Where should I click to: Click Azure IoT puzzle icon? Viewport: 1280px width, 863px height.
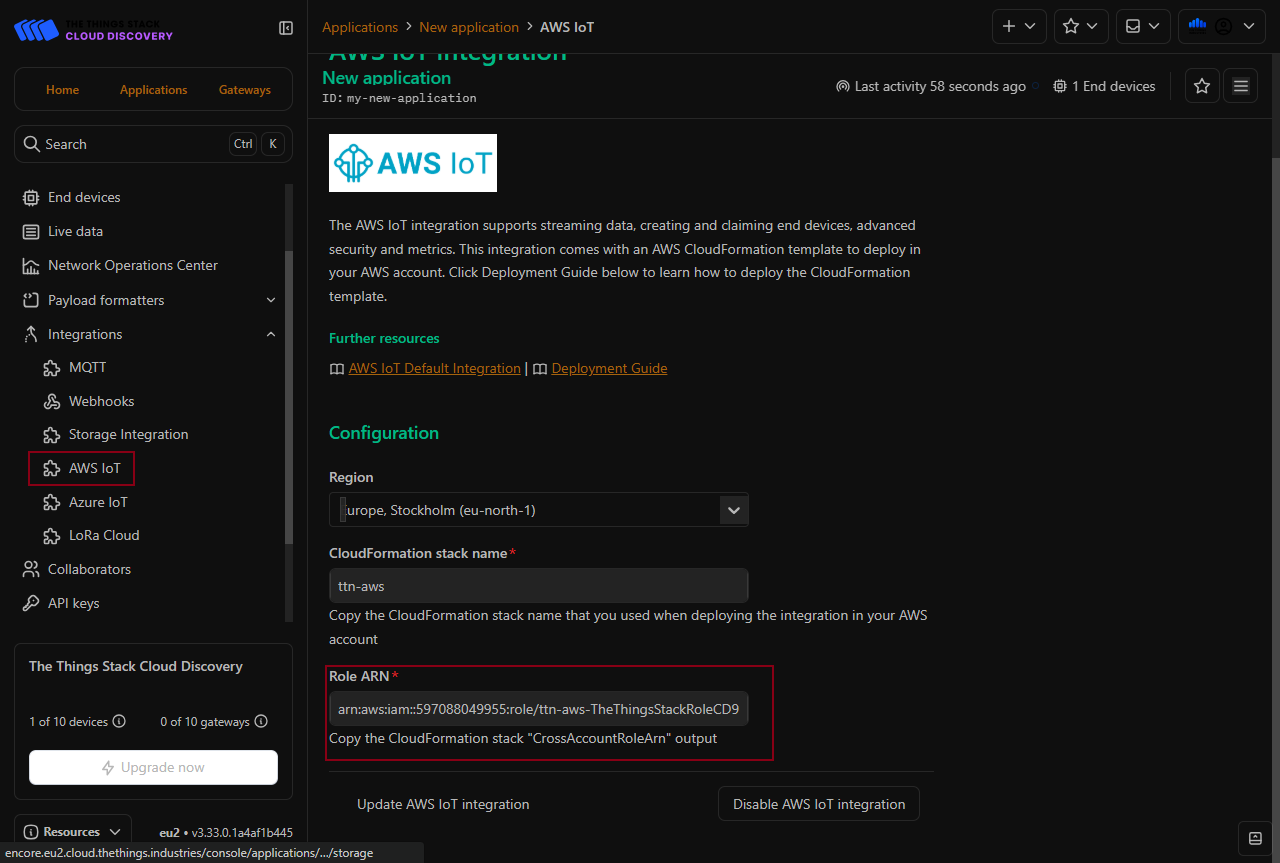click(x=52, y=502)
